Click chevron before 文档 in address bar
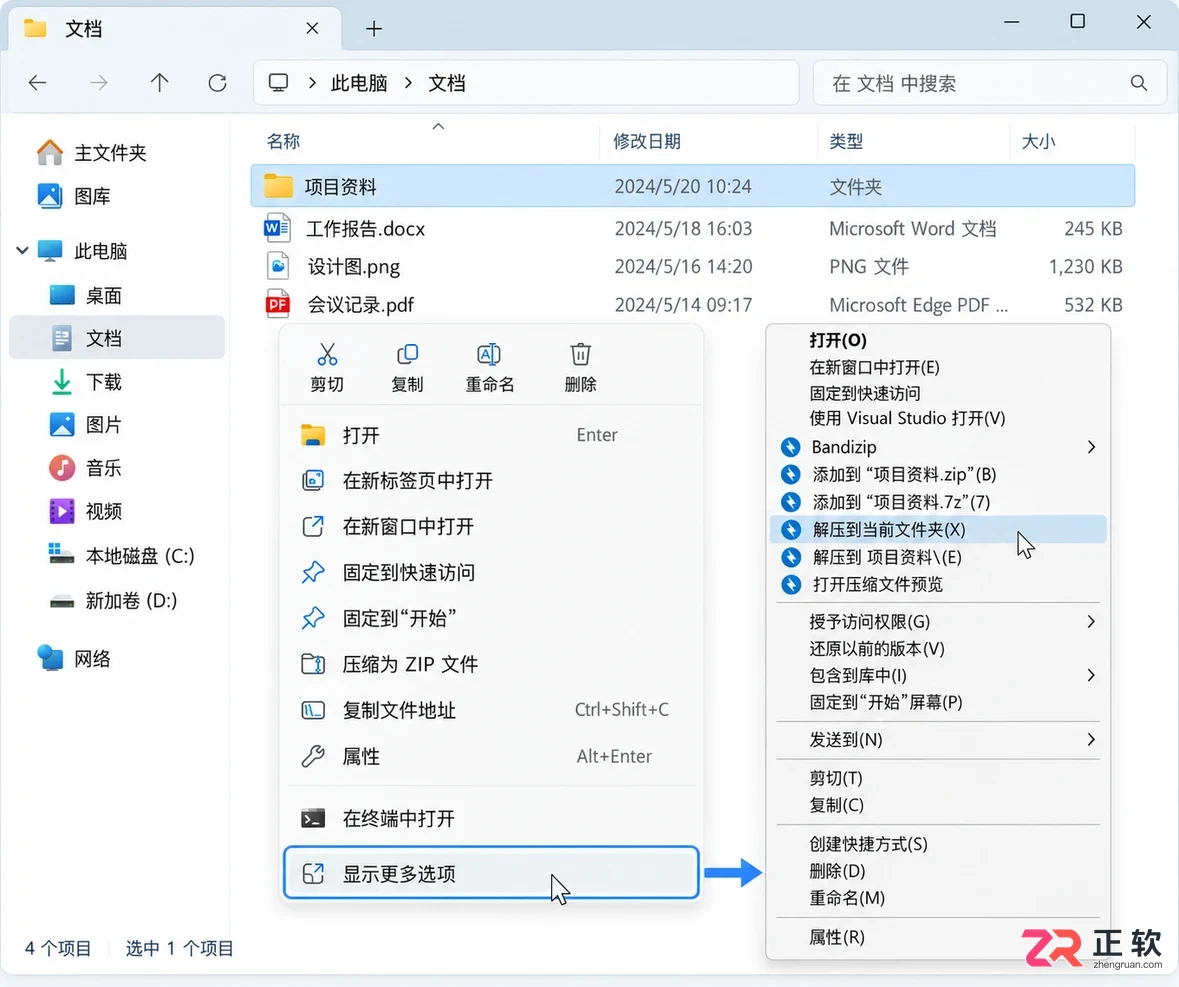 tap(408, 83)
